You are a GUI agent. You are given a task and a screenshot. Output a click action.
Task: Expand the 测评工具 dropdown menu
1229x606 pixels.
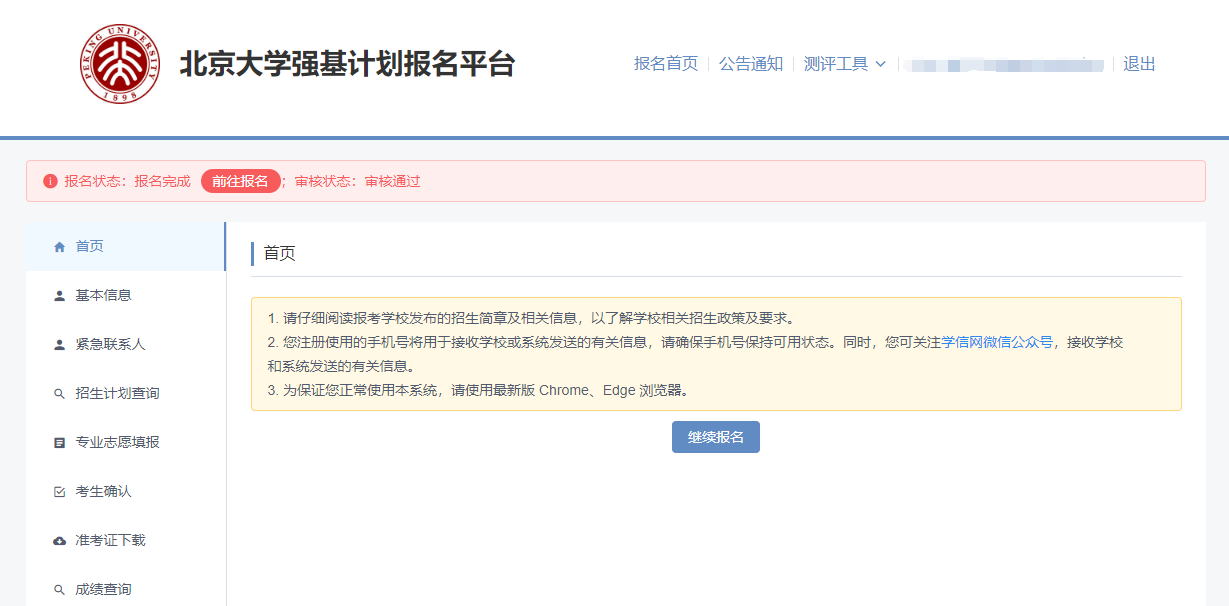(x=845, y=64)
